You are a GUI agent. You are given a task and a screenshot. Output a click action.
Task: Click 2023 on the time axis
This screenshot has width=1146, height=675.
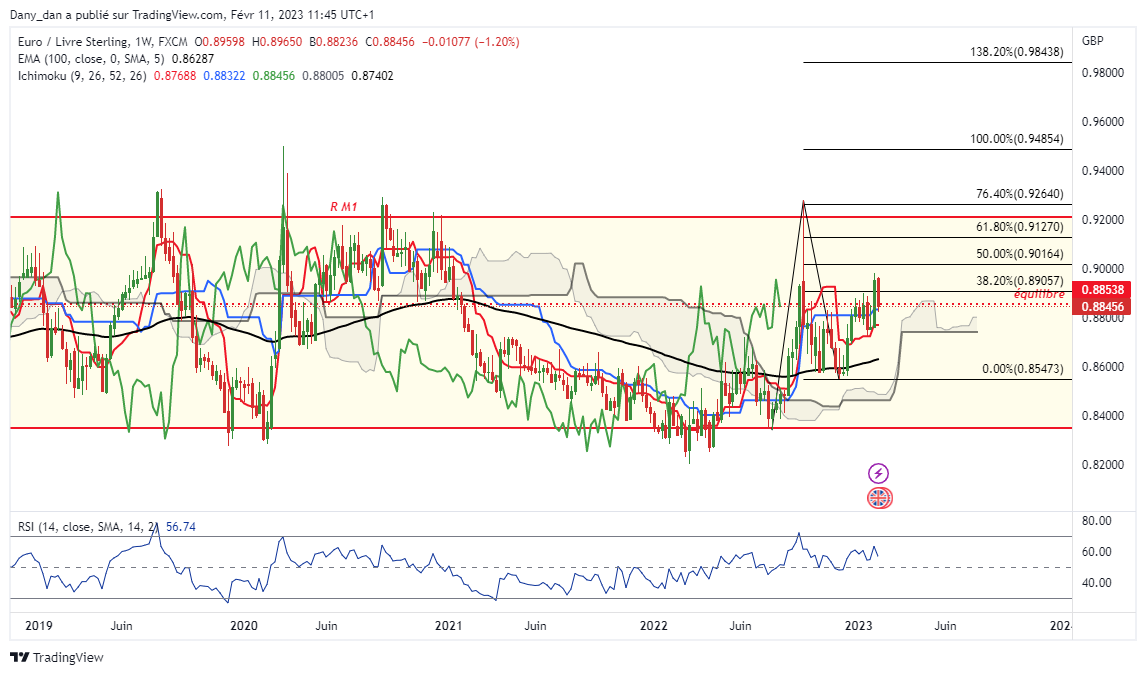(x=858, y=626)
